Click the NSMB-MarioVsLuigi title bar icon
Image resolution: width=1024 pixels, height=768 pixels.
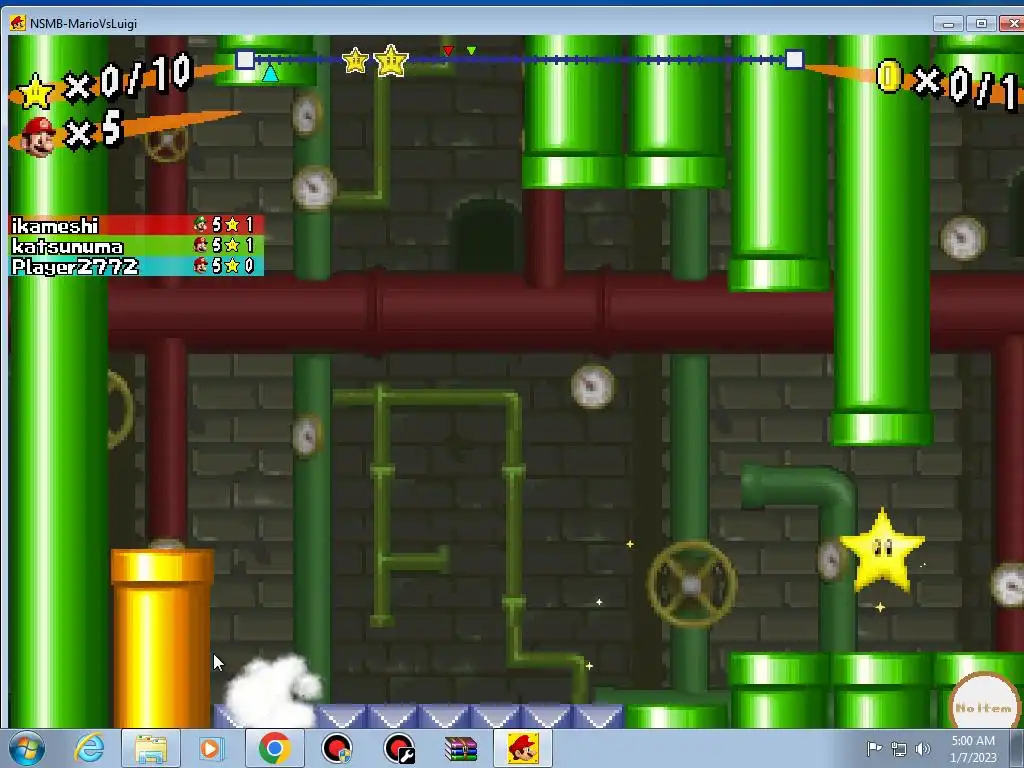click(x=18, y=24)
